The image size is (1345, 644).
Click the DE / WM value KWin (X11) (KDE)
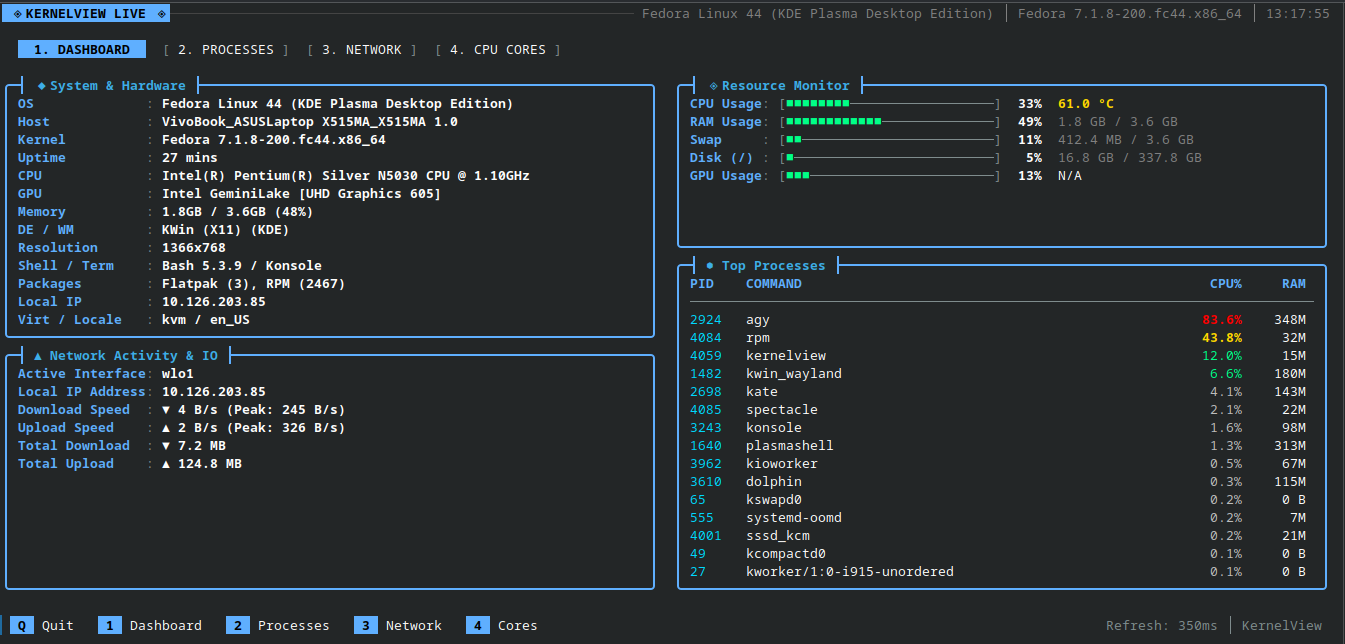pos(226,229)
